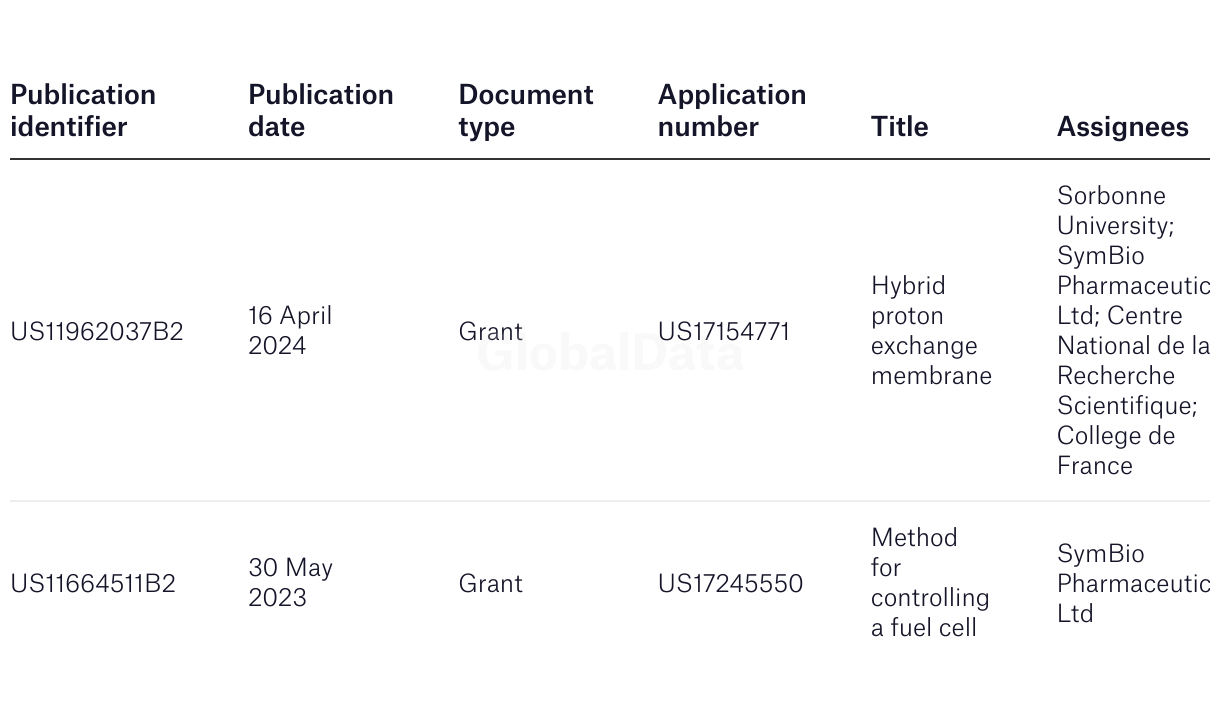
Task: Click the 30 May 2023 date cell
Action: pos(290,582)
